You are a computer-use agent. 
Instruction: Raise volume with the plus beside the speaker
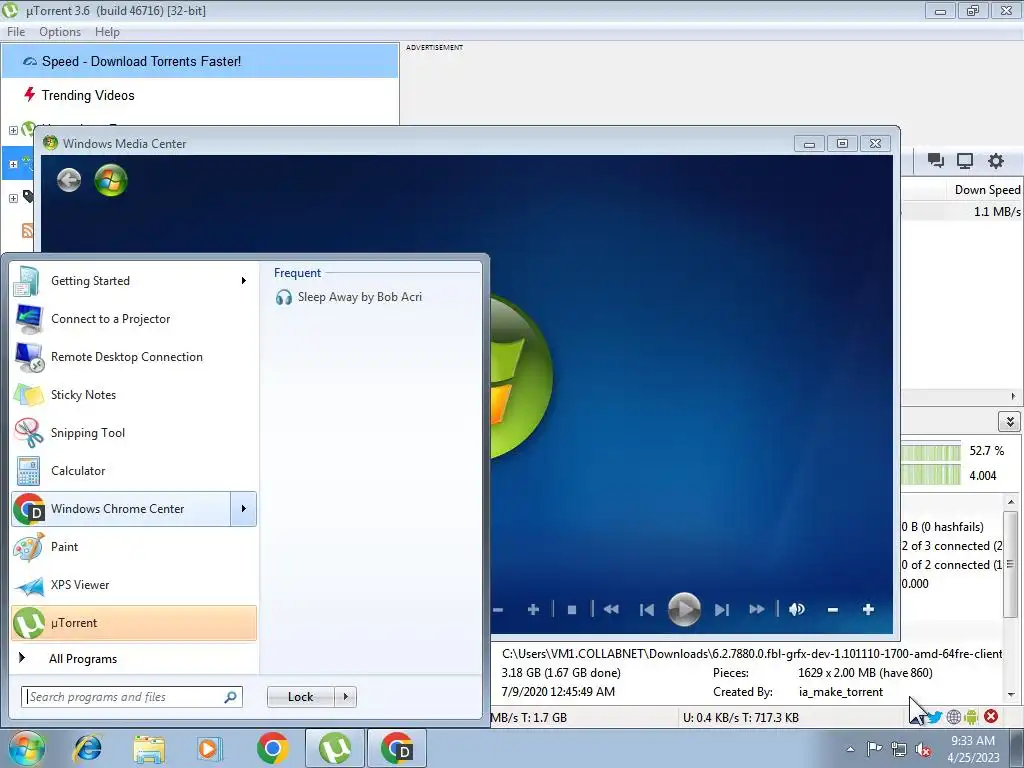click(868, 609)
